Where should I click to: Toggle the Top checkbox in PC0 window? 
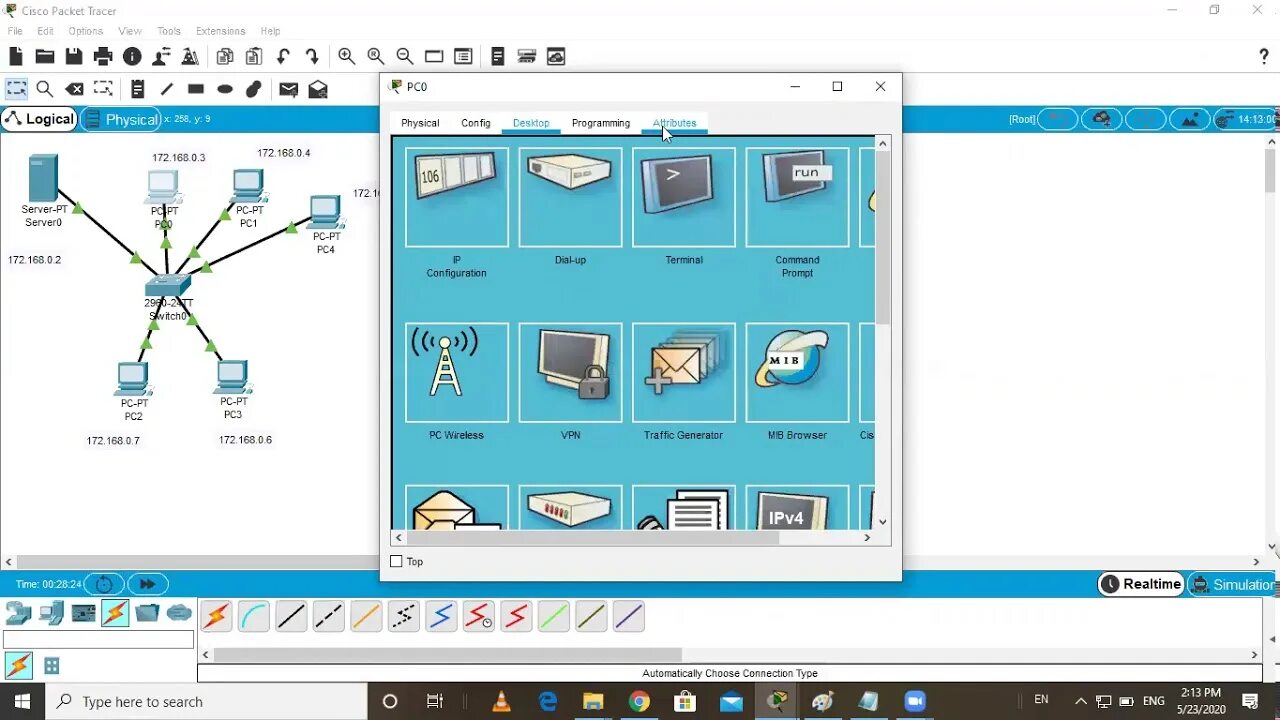point(396,562)
